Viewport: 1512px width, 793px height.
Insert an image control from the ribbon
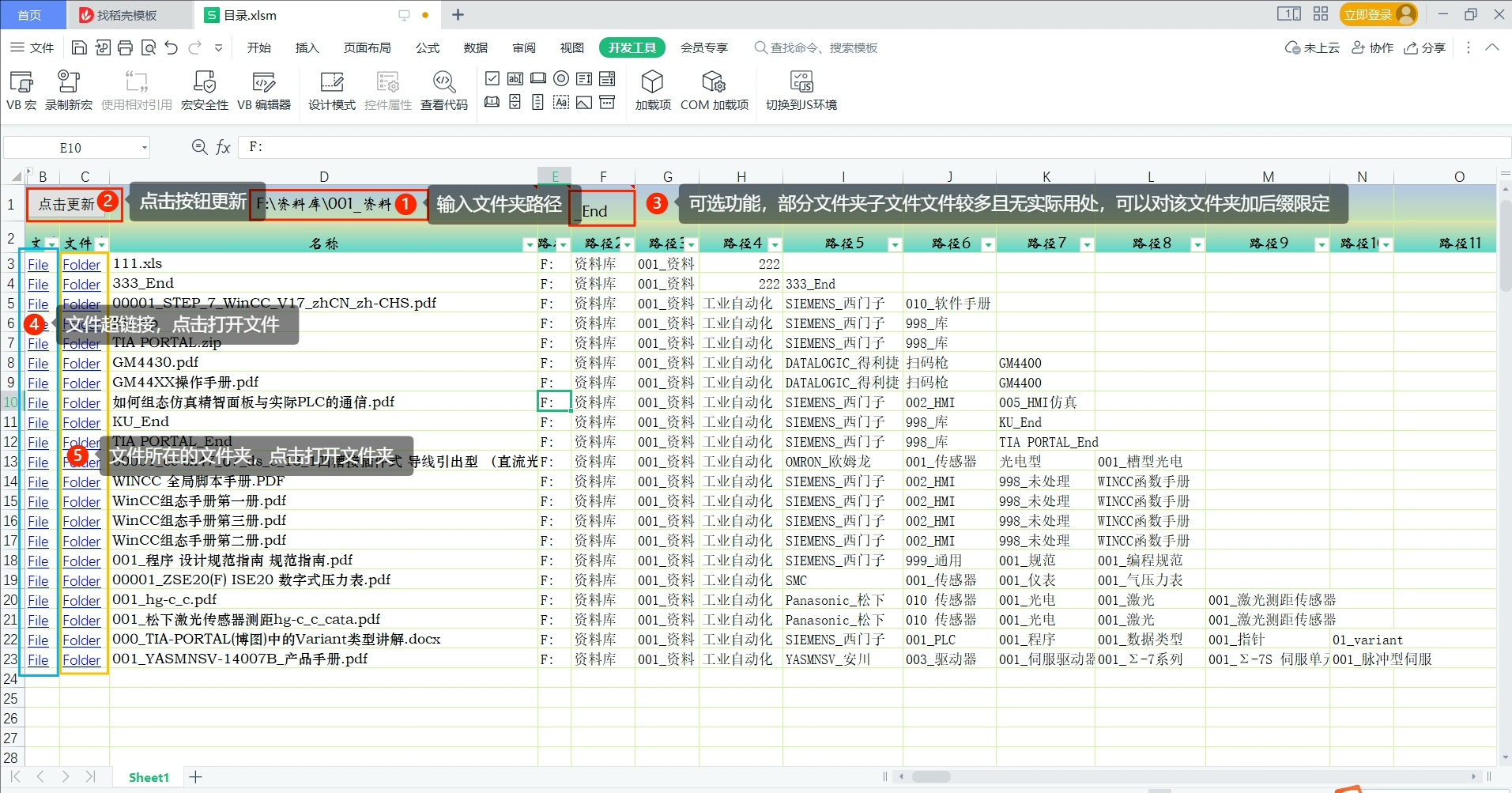point(584,103)
